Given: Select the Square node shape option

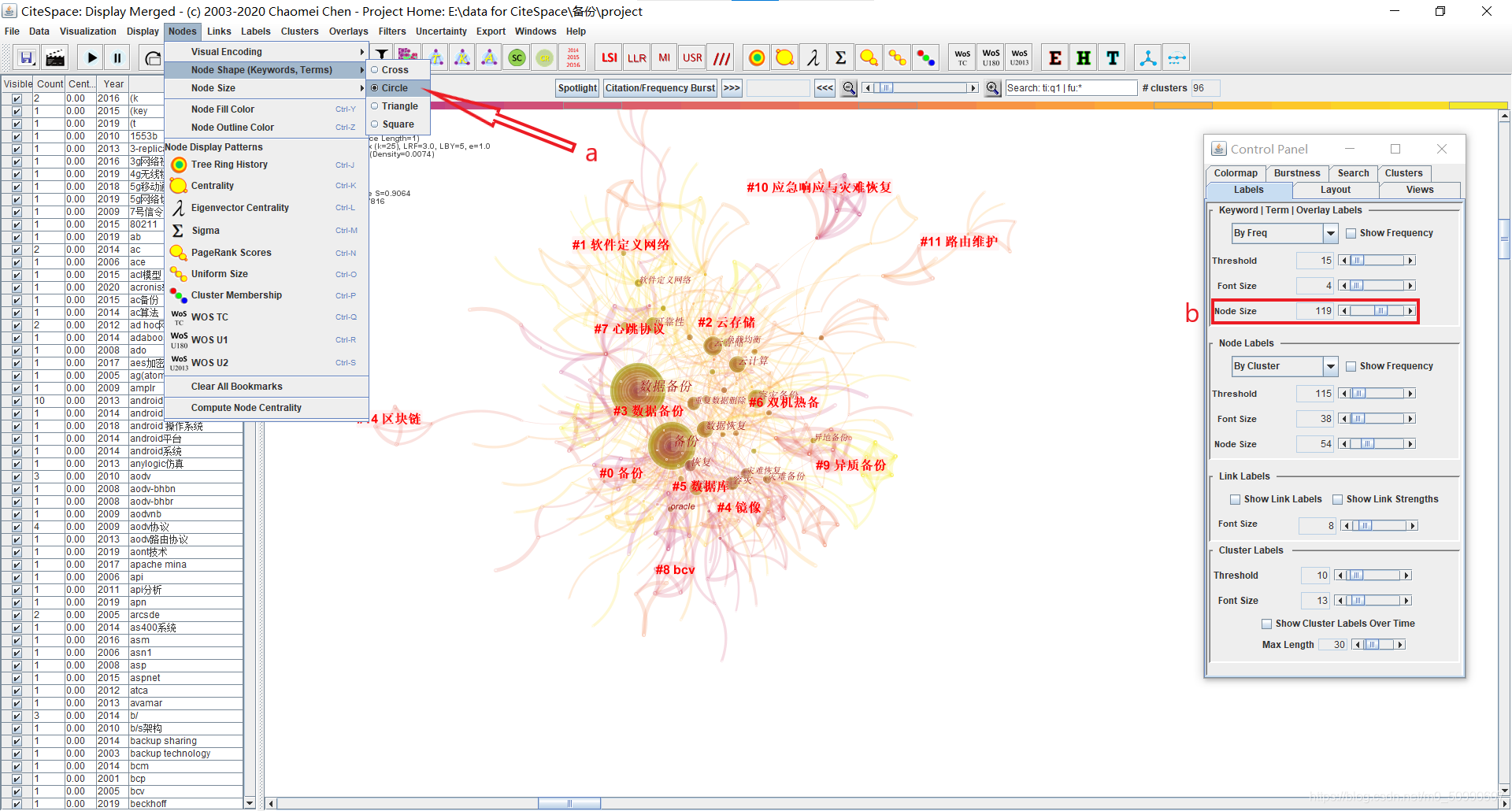Looking at the screenshot, I should pos(398,124).
